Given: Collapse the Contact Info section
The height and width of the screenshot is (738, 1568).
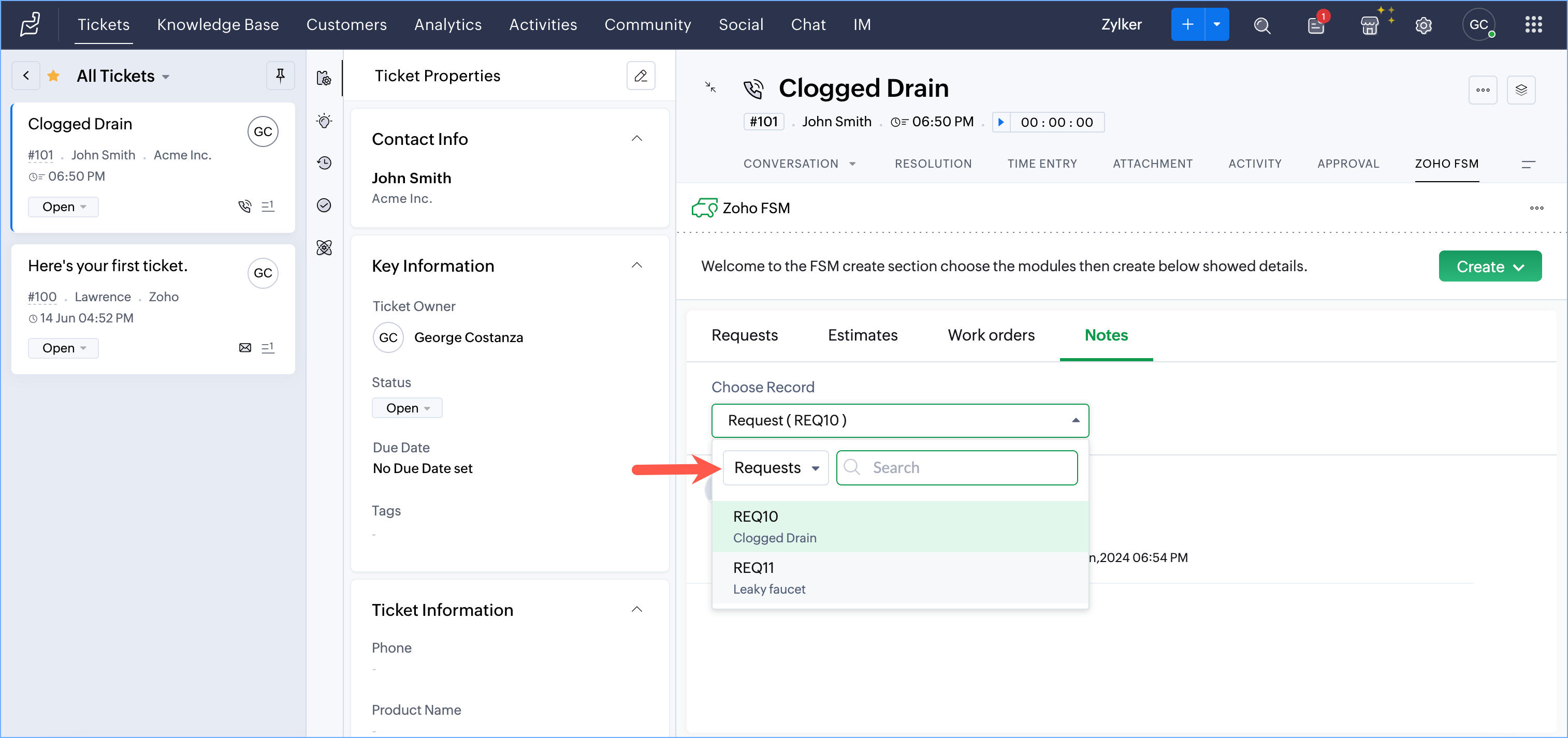Looking at the screenshot, I should tap(637, 139).
